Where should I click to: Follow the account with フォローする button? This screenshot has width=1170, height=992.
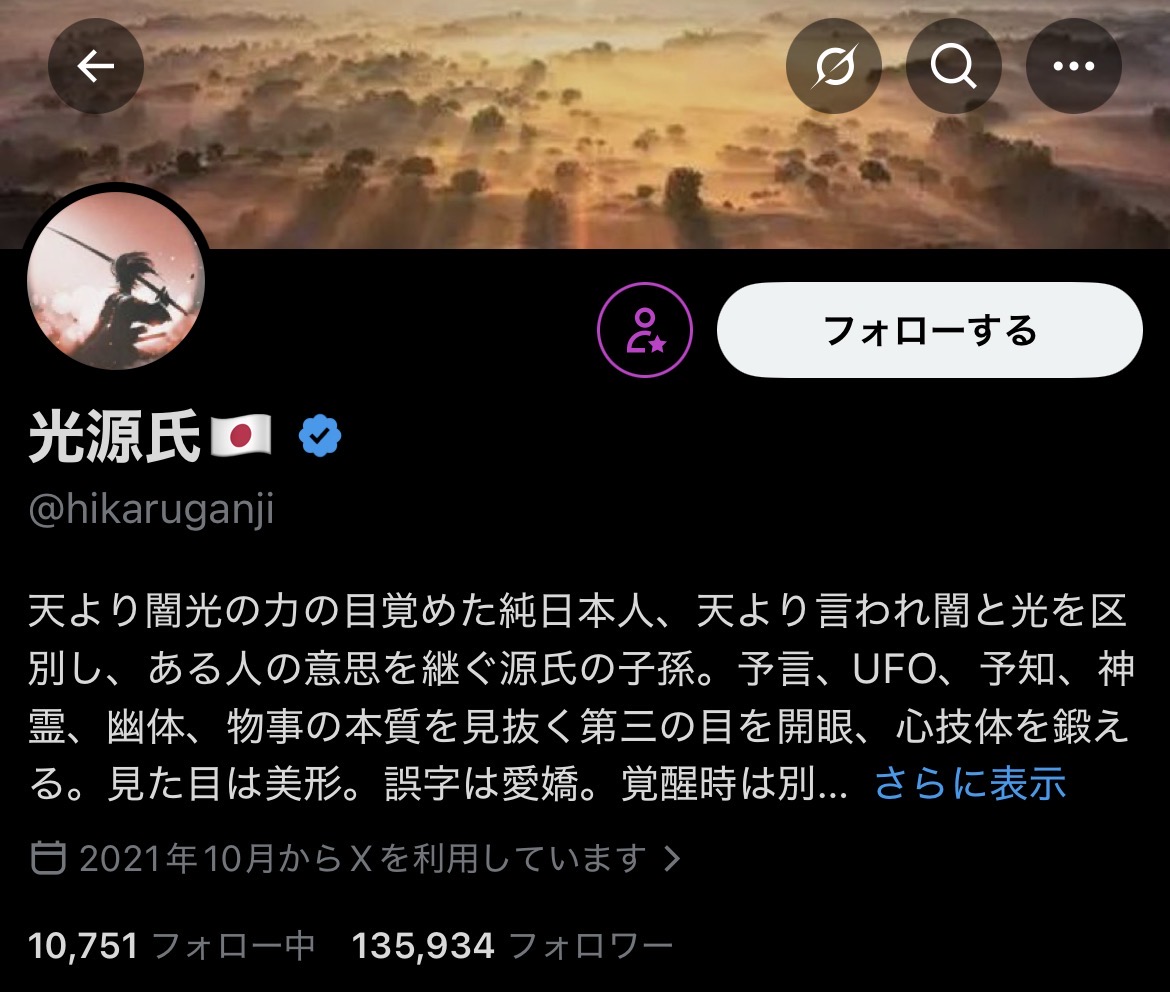(929, 330)
